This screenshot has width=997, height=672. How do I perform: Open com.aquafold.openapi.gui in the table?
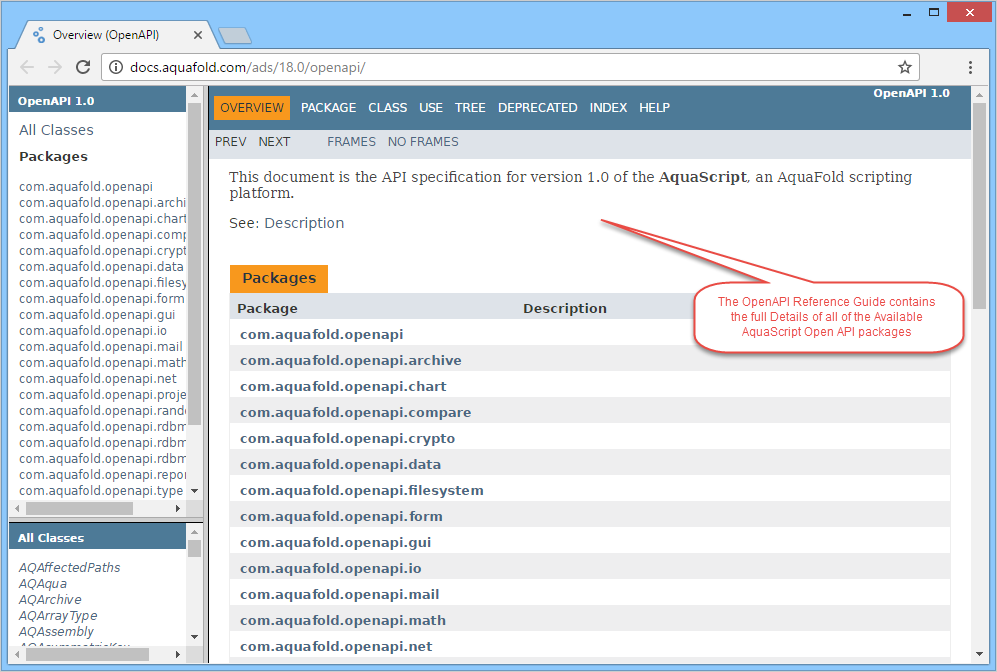[x=336, y=543]
